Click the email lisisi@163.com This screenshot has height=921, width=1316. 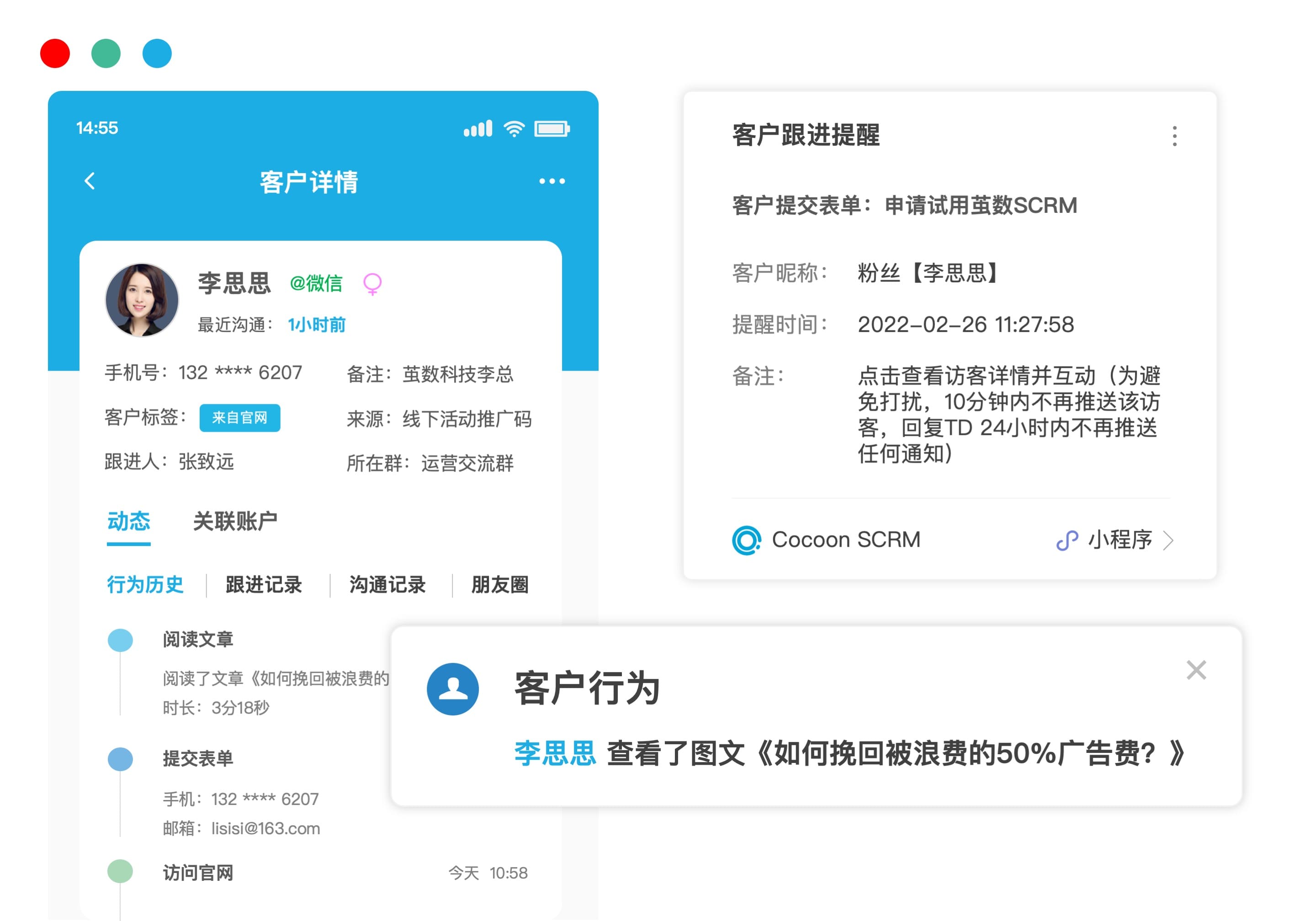point(265,828)
